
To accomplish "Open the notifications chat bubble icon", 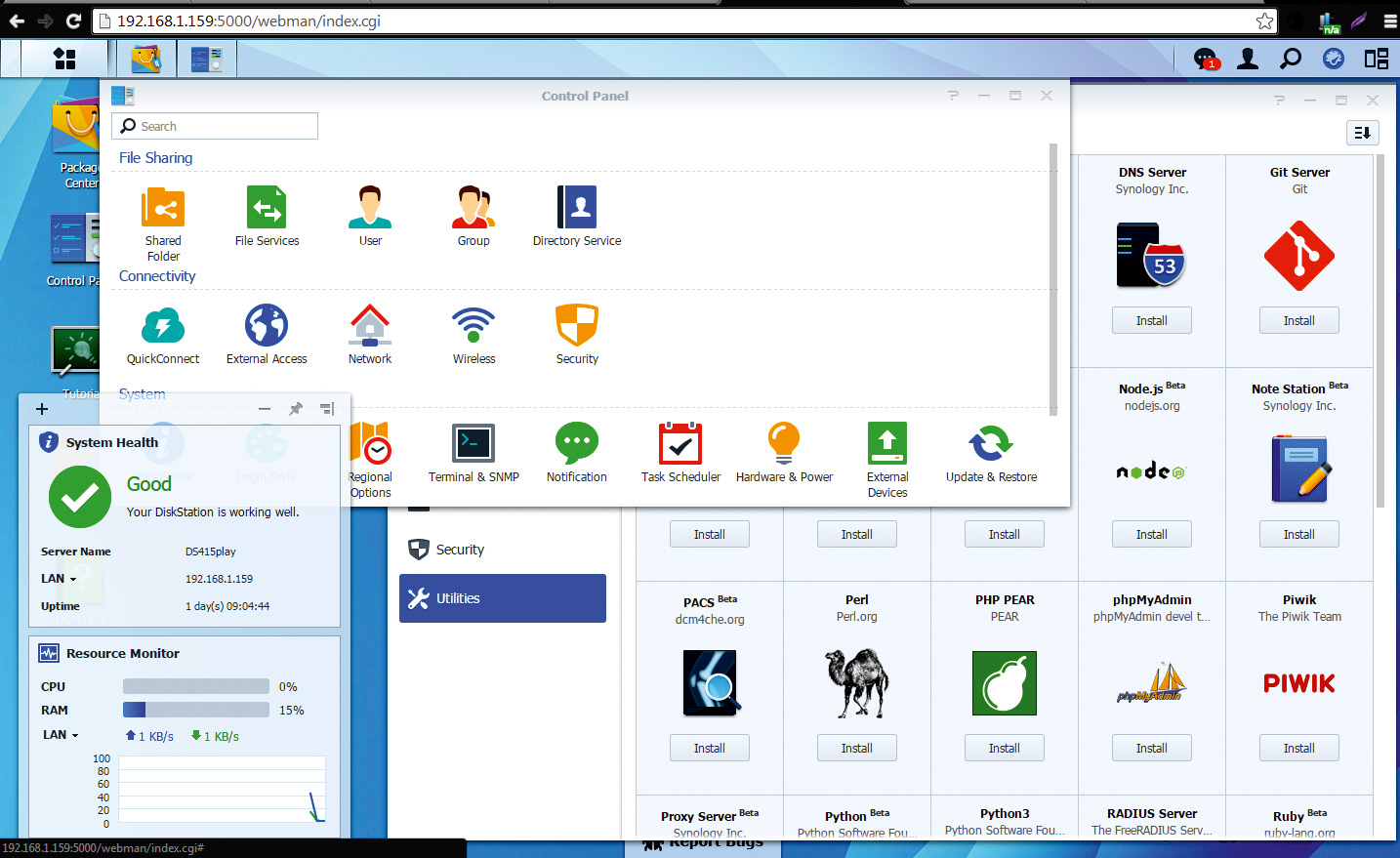I will (x=1207, y=60).
